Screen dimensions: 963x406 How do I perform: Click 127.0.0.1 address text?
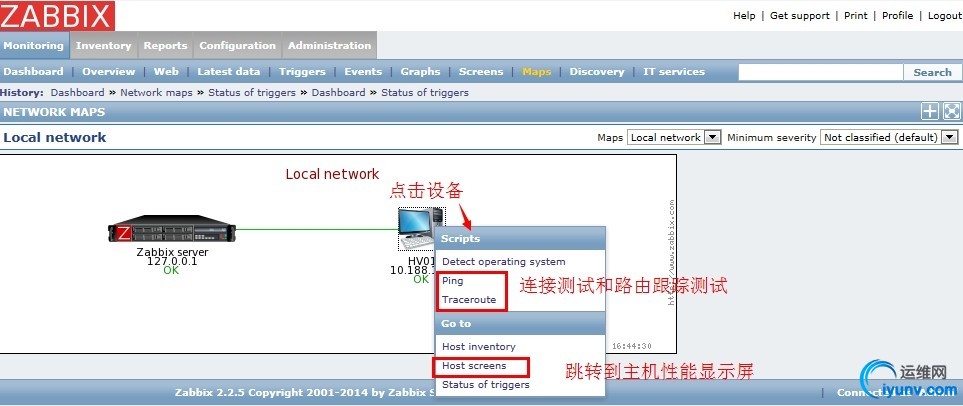click(172, 261)
